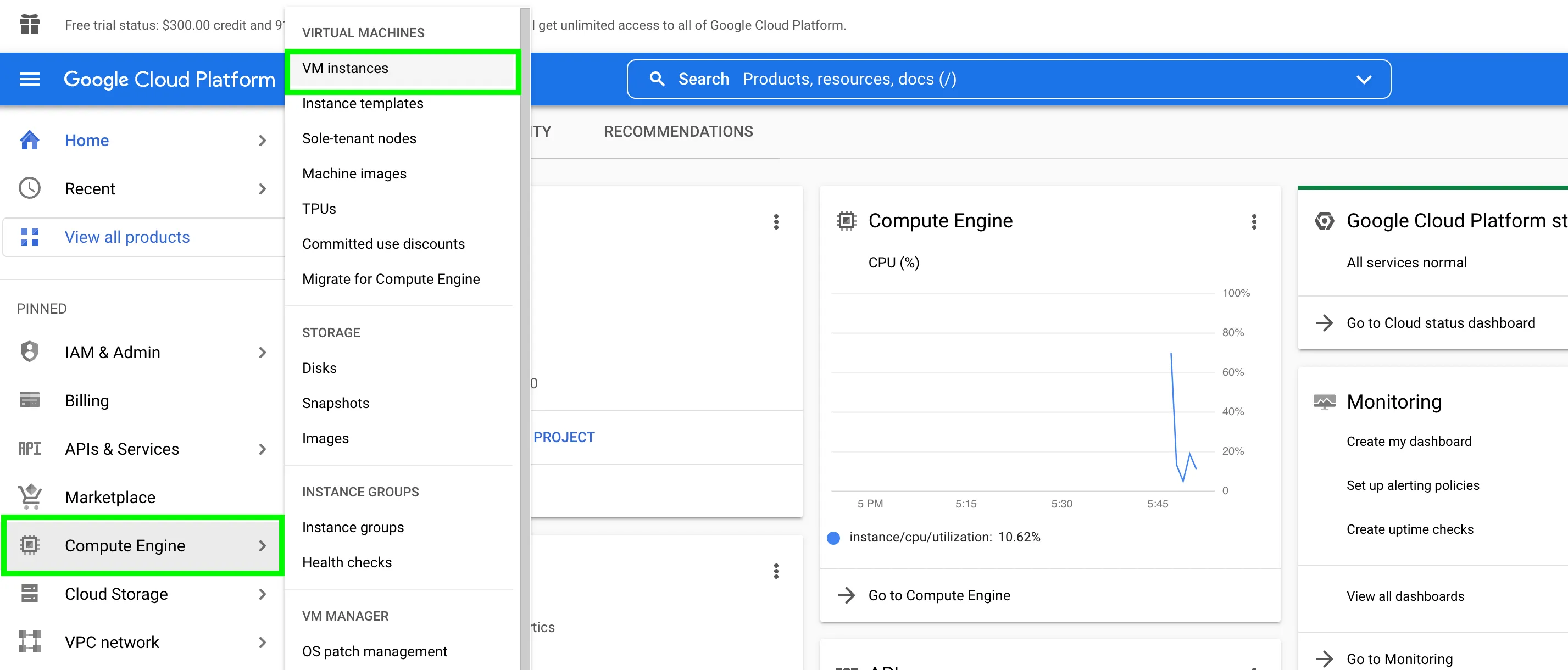This screenshot has height=670, width=1568.
Task: Open the Compute Engine card overflow menu
Action: tap(1254, 222)
